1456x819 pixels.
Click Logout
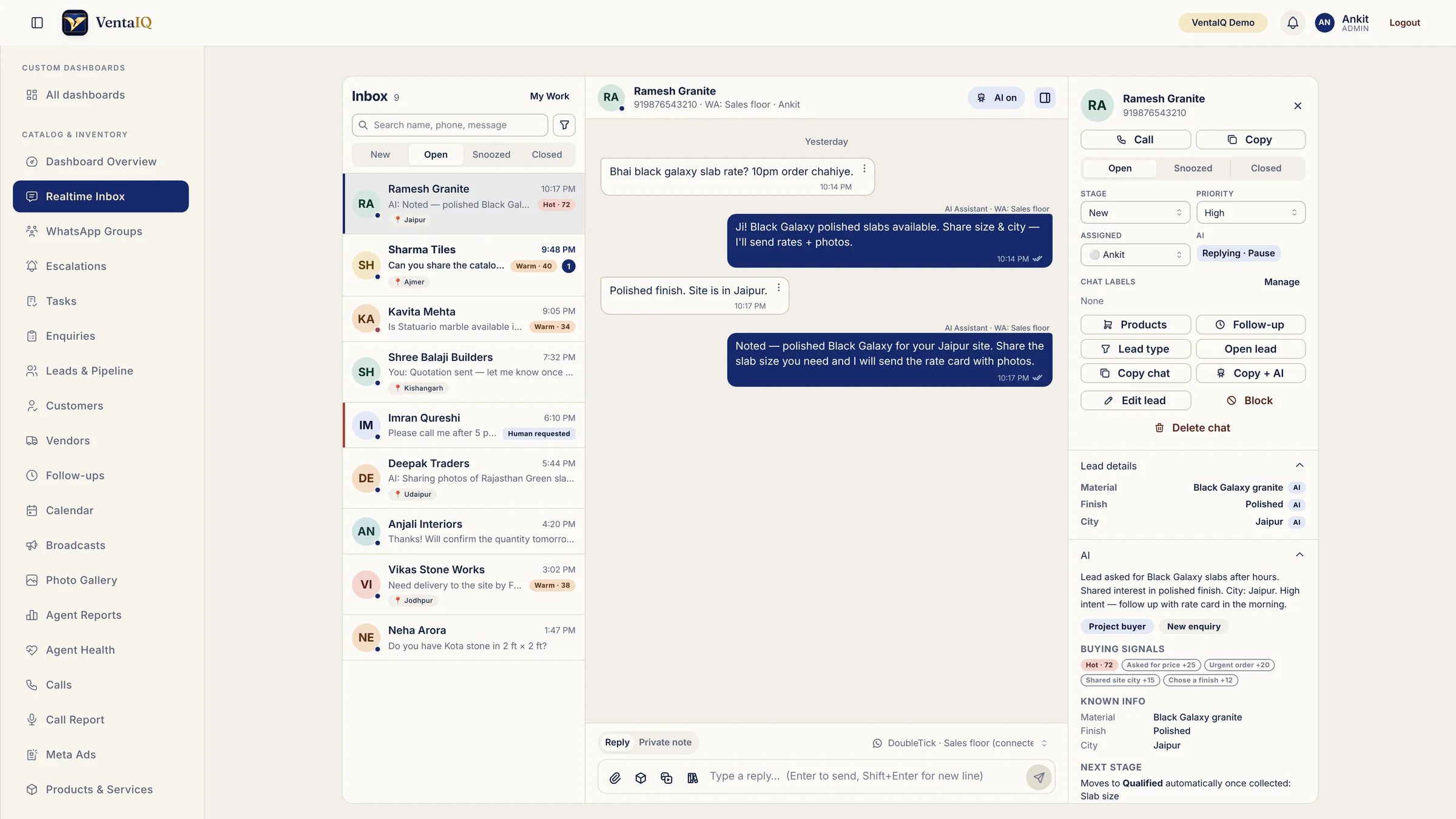click(1404, 22)
